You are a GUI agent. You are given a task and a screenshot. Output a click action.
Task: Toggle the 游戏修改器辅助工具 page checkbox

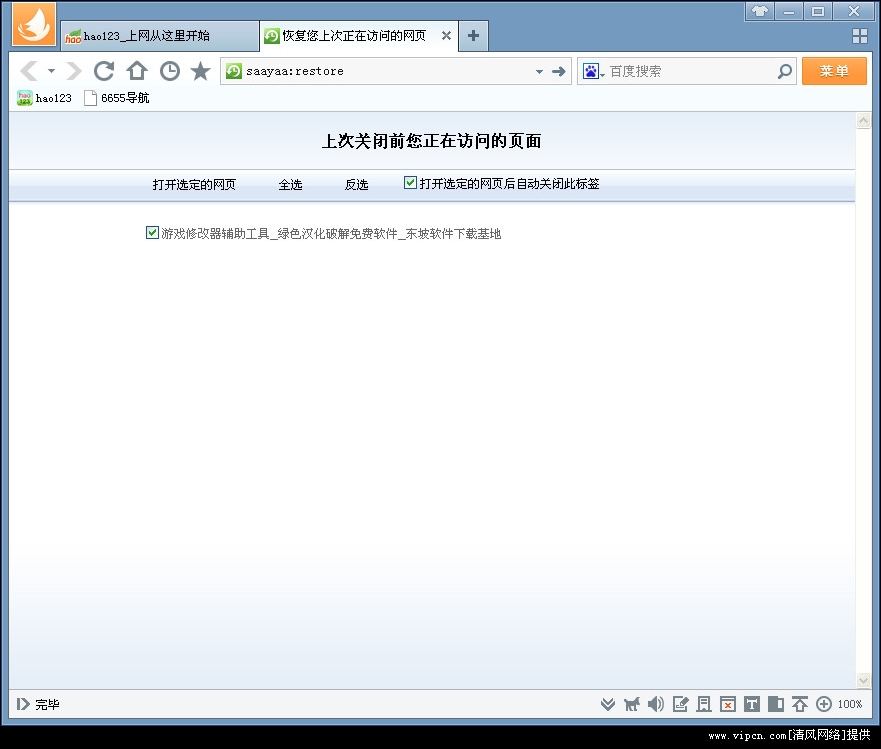[x=152, y=233]
